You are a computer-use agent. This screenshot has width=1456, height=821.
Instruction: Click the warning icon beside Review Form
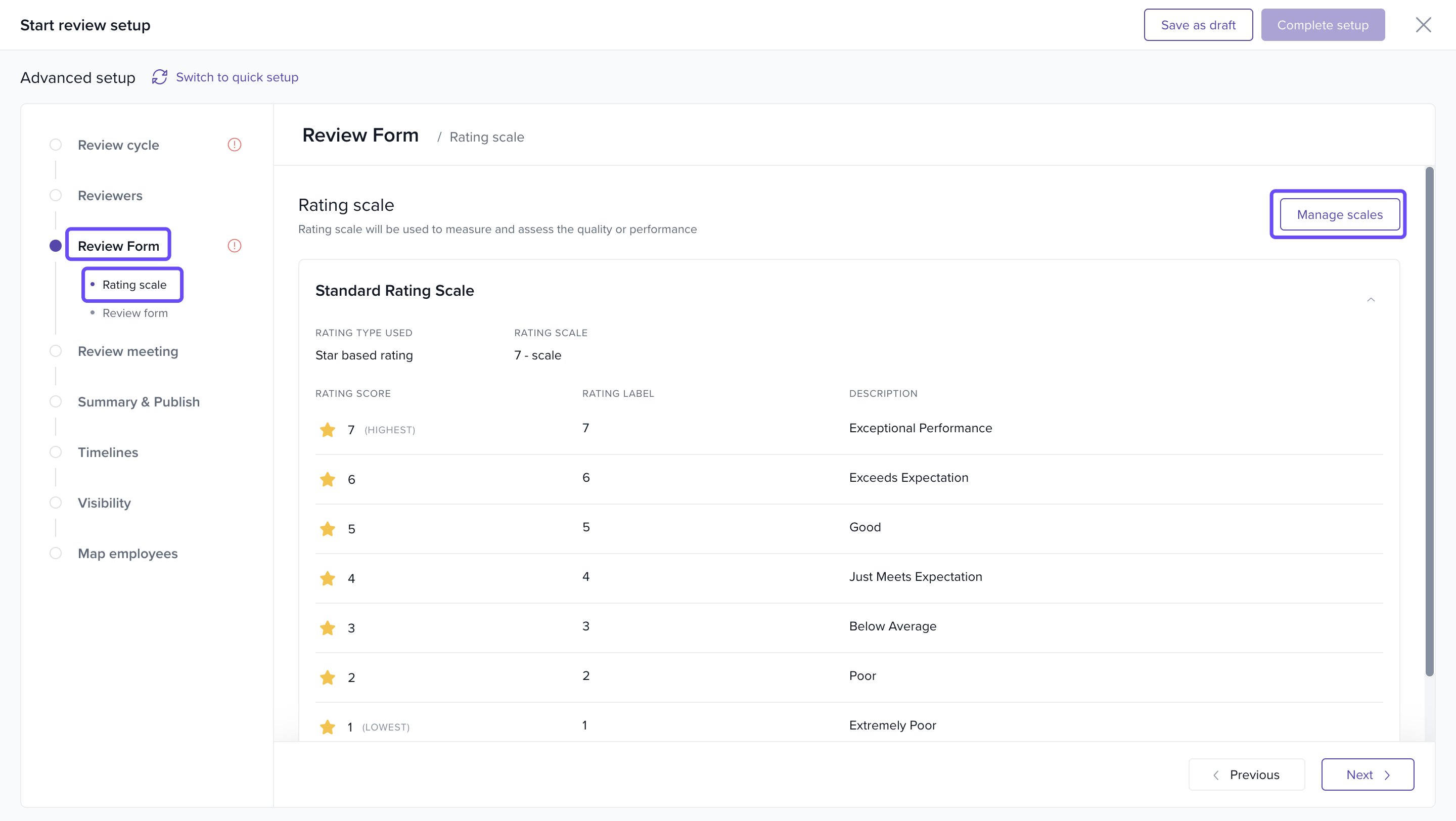(x=235, y=246)
